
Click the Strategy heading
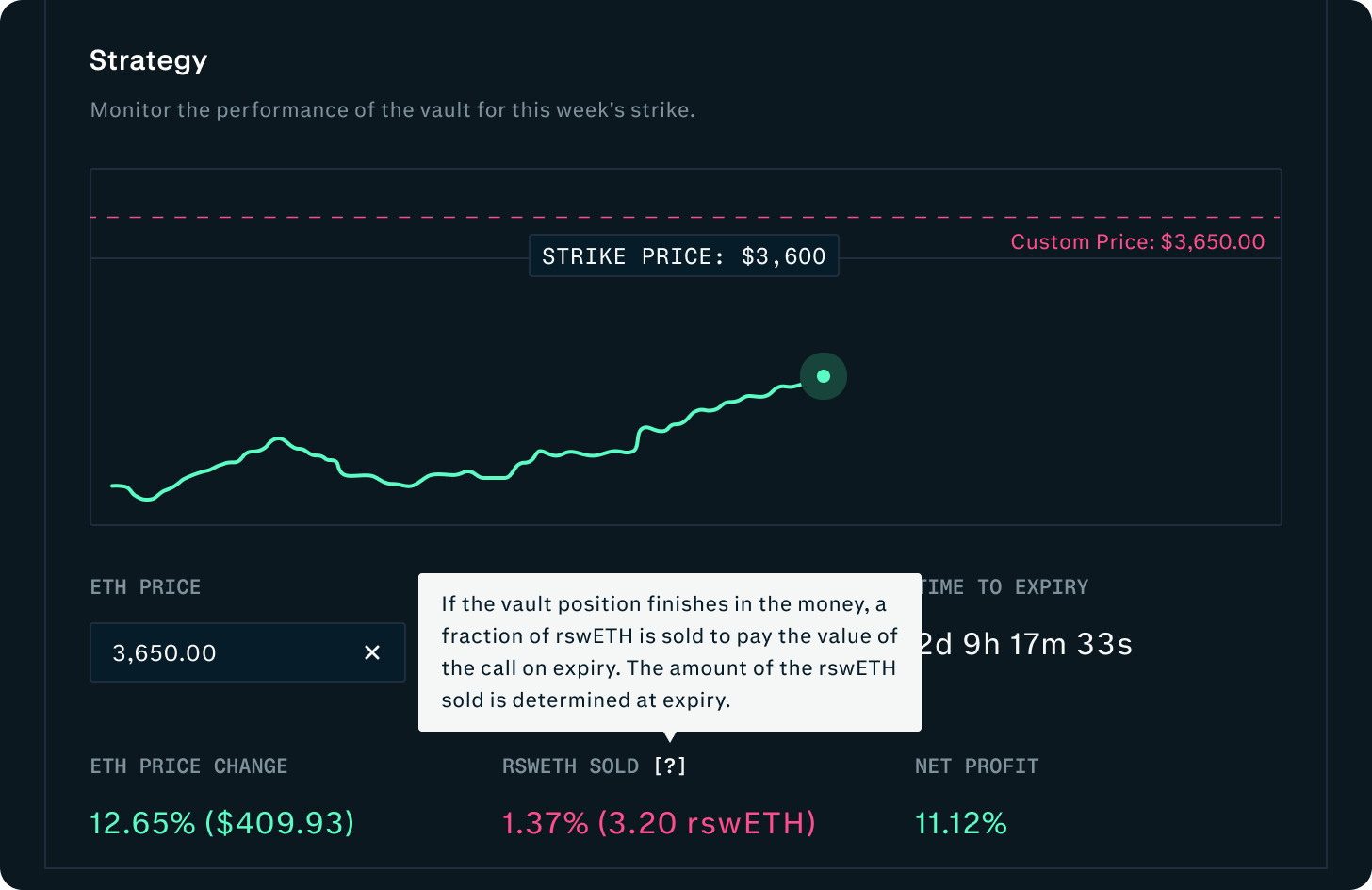(148, 60)
